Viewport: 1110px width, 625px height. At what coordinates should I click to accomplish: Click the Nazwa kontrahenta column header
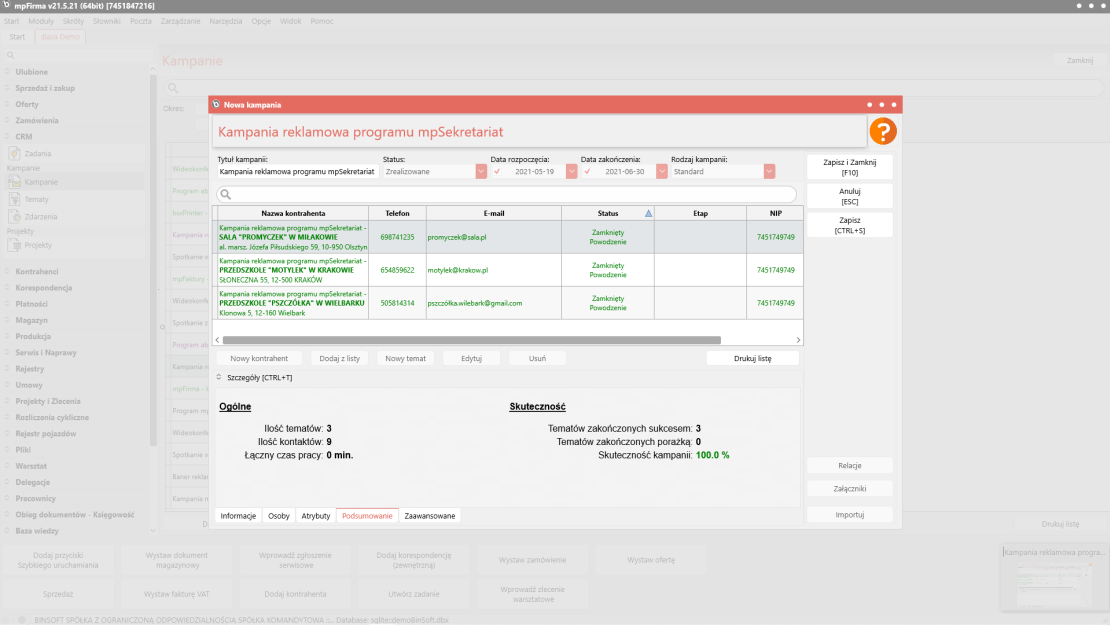(293, 213)
